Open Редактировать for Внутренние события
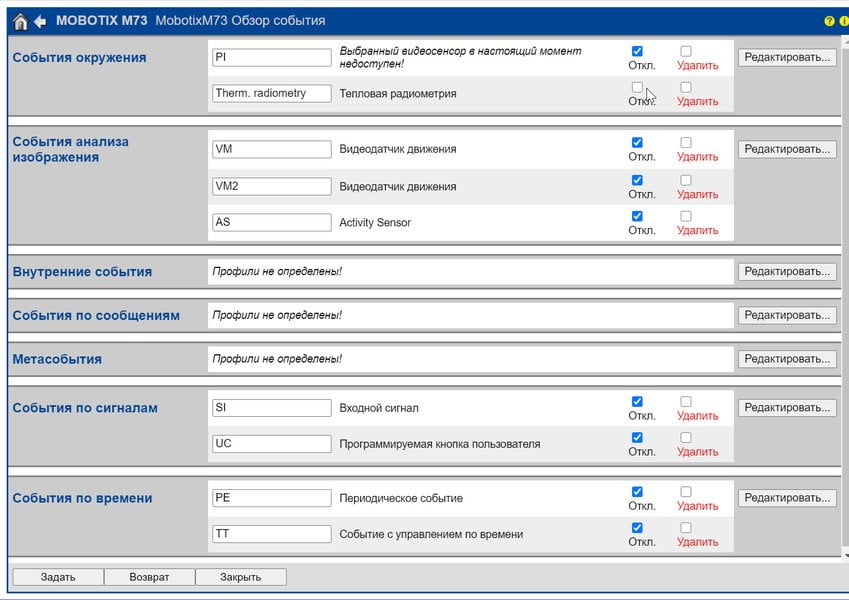The width and height of the screenshot is (849, 600). click(x=787, y=272)
